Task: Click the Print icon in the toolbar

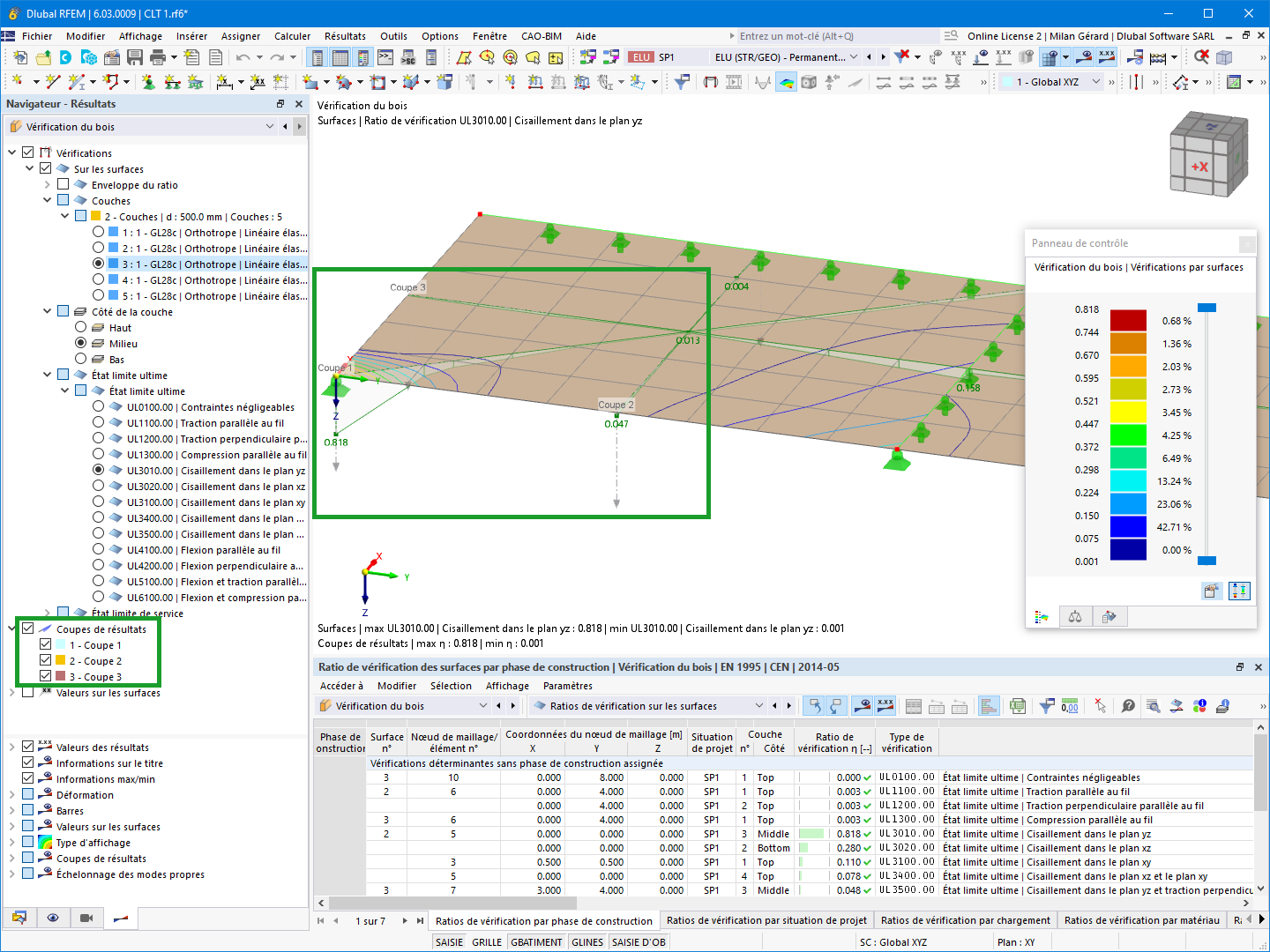Action: click(x=158, y=57)
